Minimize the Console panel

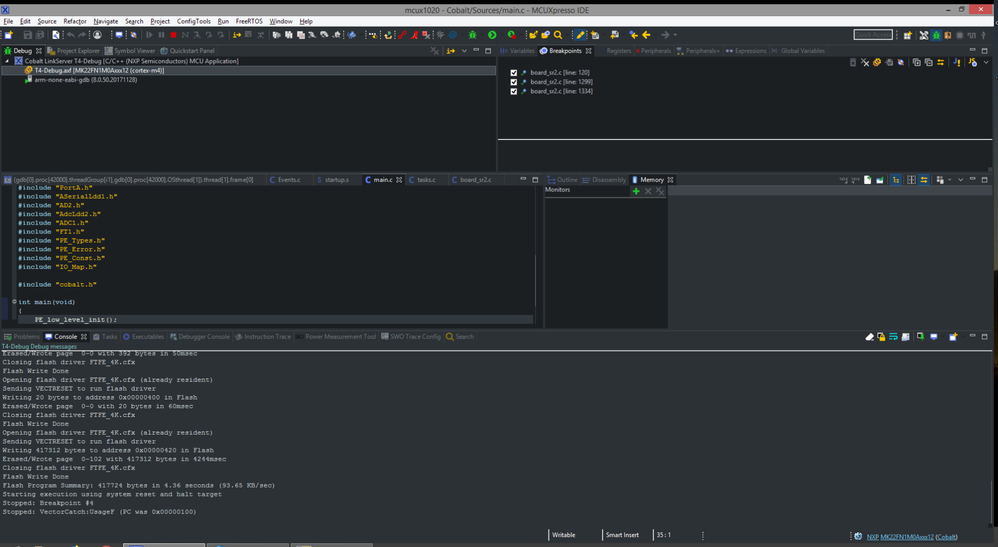point(973,336)
